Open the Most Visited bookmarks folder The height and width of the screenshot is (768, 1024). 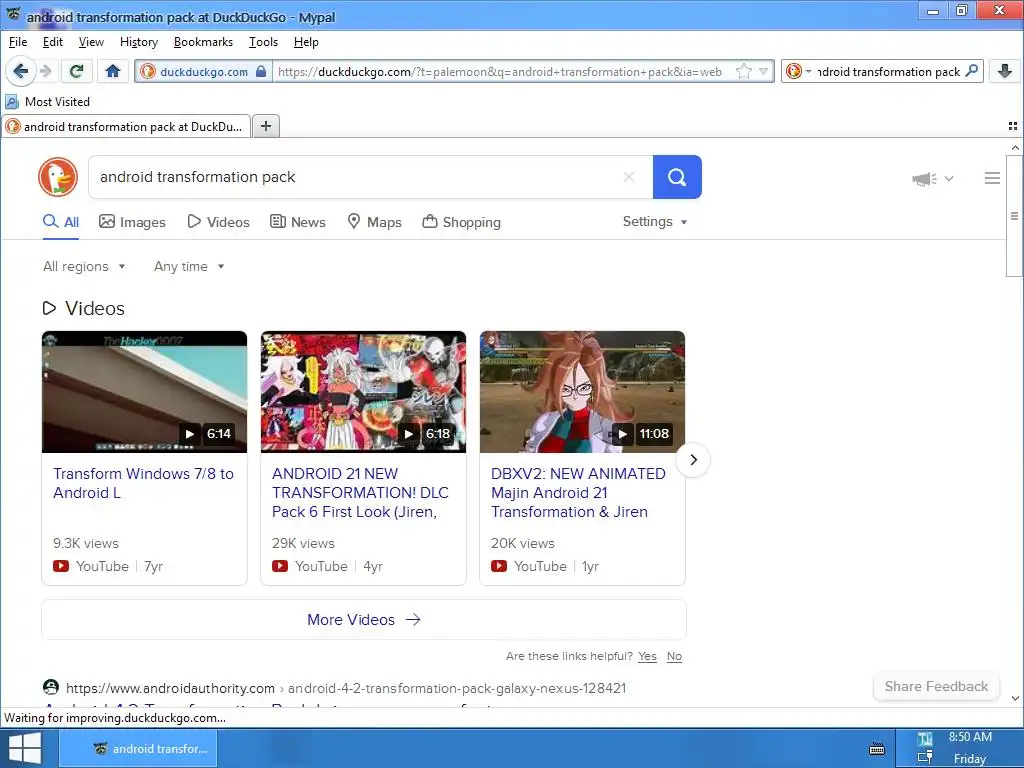pos(48,101)
